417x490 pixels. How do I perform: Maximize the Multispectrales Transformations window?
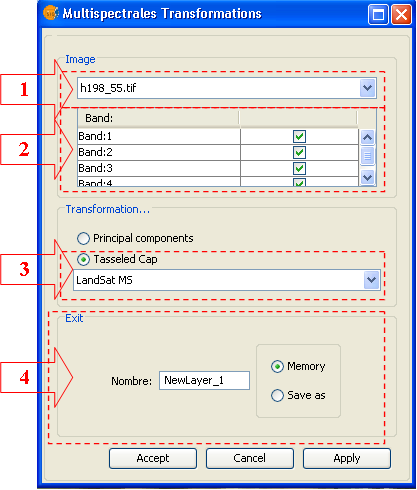[378, 15]
